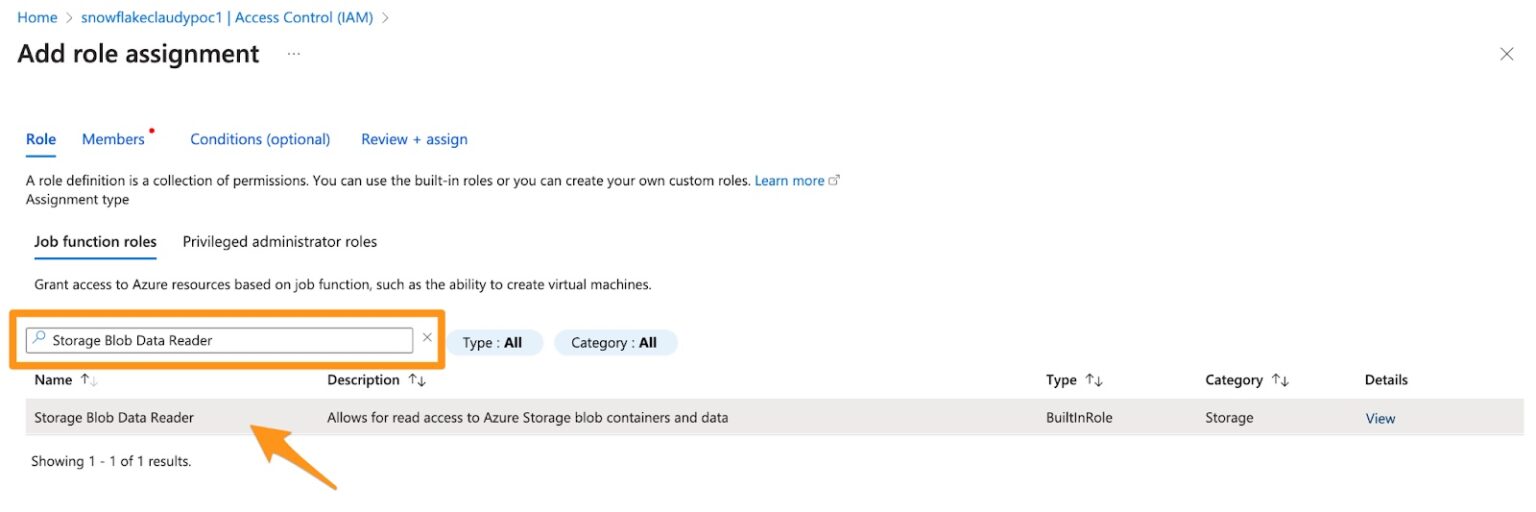The height and width of the screenshot is (512, 1536).
Task: Sort roles by Category column arrows
Action: (1280, 380)
